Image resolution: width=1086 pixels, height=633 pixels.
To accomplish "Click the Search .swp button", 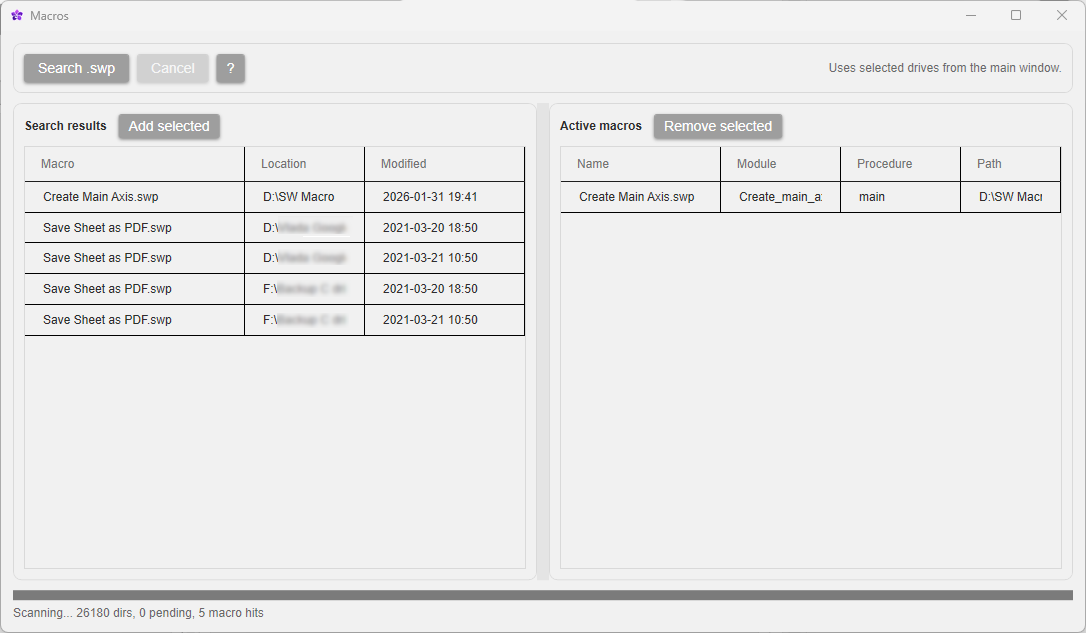I will (75, 68).
